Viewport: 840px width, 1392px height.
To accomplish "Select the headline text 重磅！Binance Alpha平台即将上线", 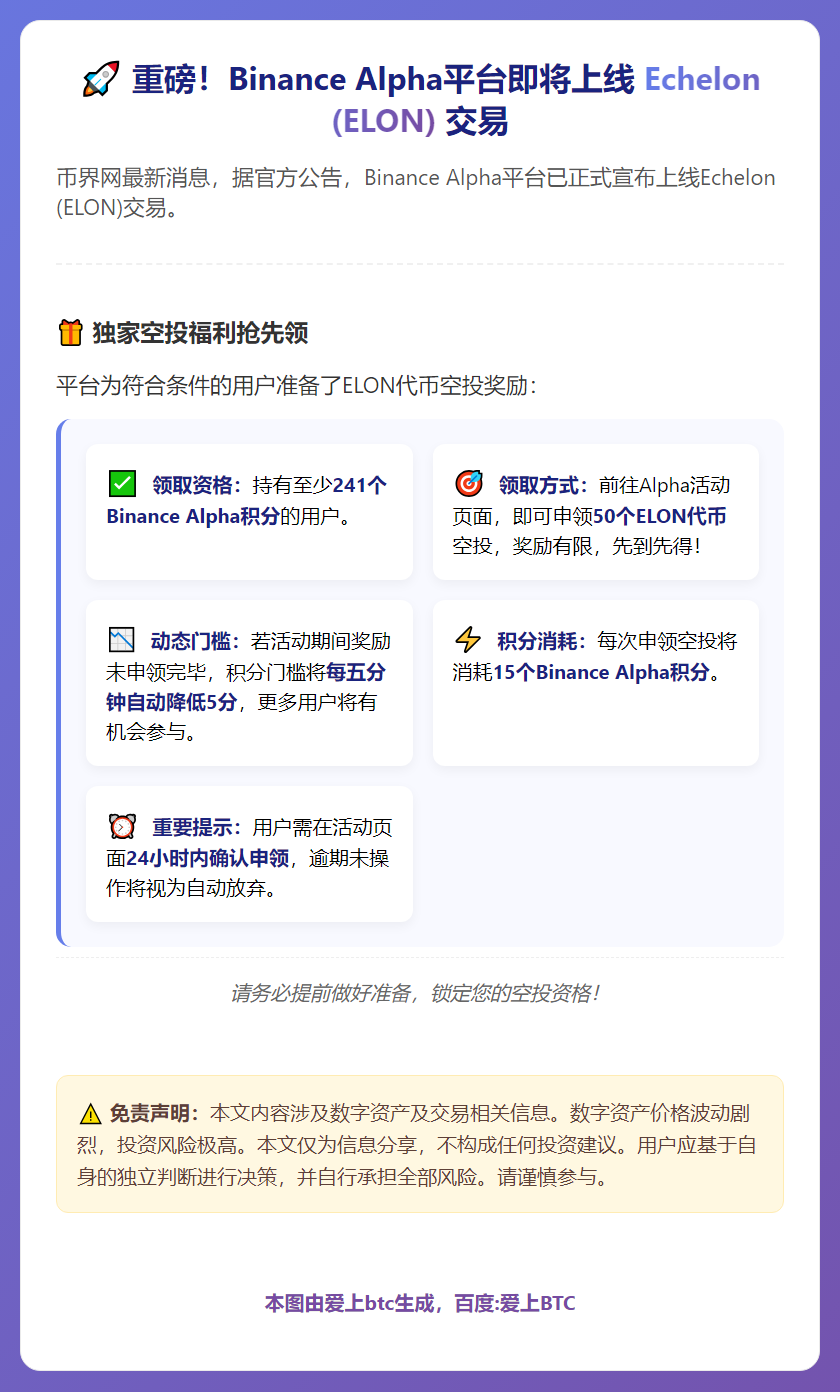I will [384, 79].
